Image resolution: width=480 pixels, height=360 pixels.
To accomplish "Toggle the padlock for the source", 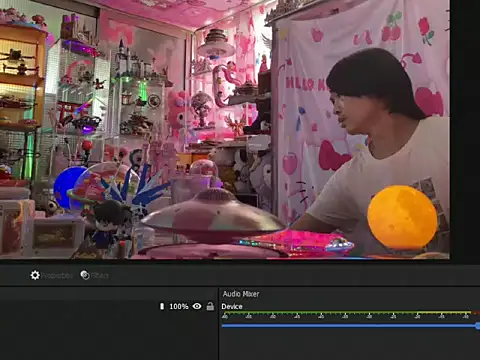I will pos(210,306).
